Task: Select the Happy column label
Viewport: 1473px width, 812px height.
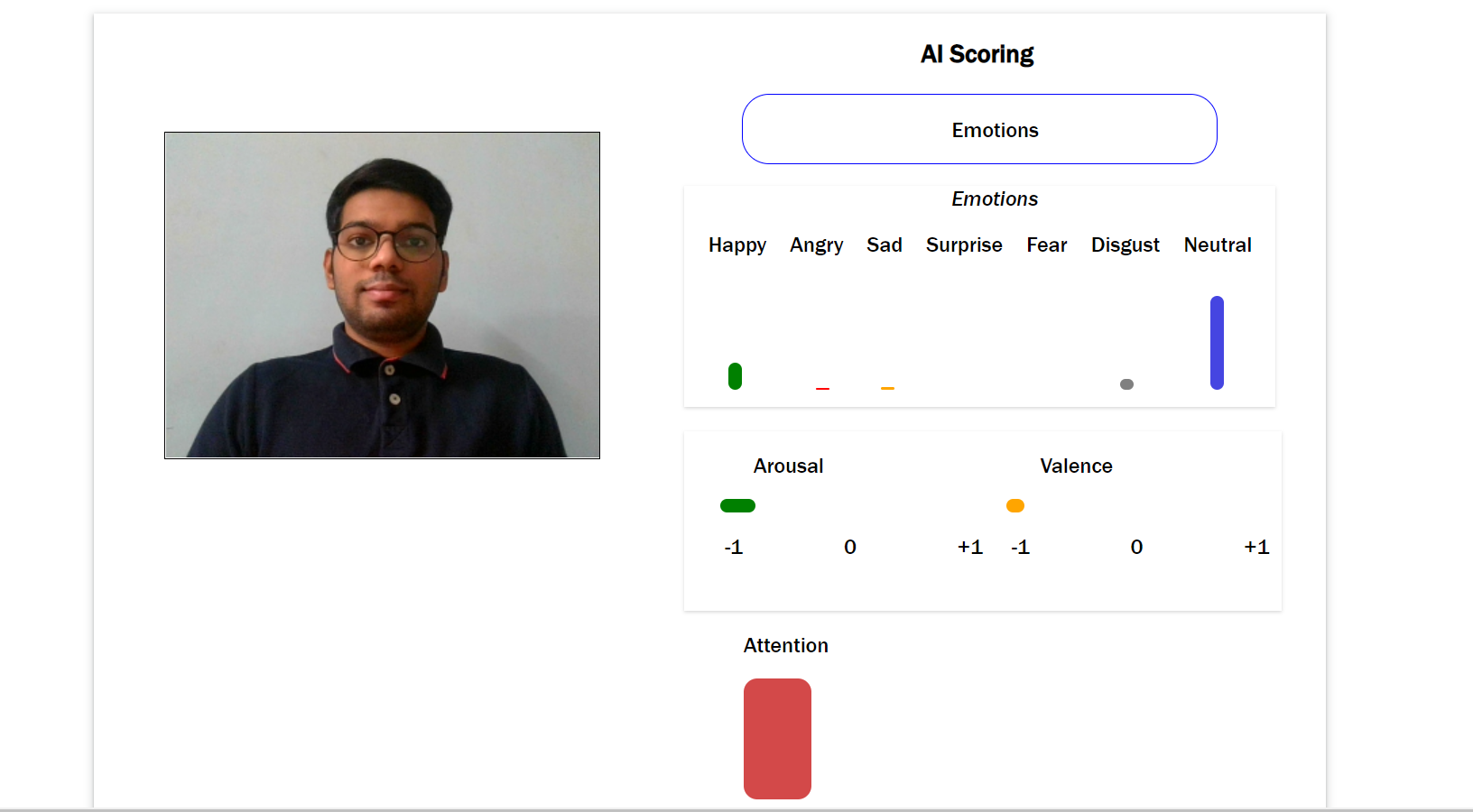Action: (x=736, y=245)
